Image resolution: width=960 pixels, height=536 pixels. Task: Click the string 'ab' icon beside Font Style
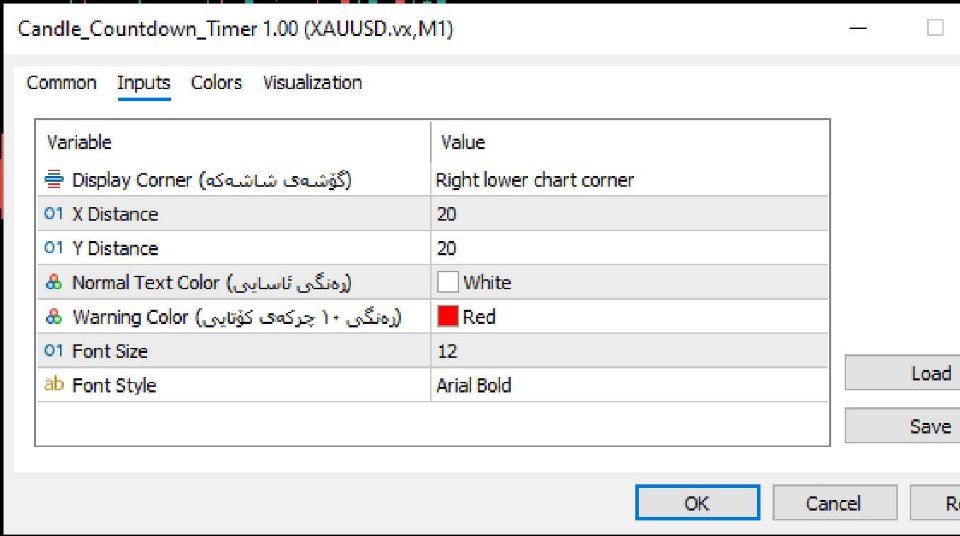[x=54, y=385]
